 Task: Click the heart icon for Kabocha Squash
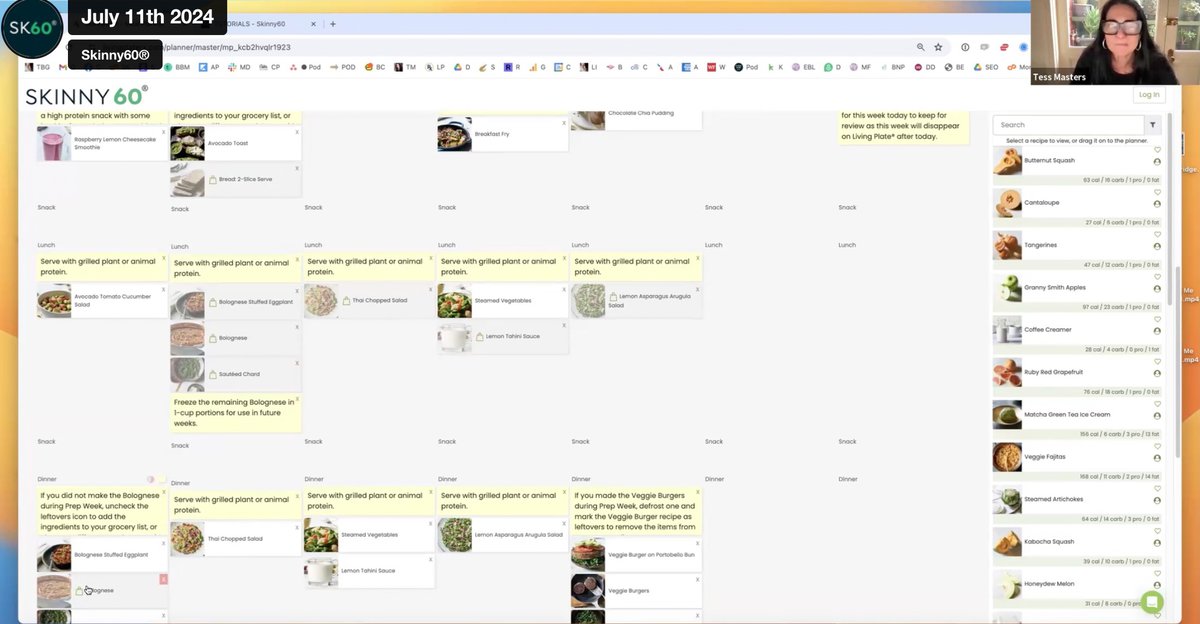(x=1157, y=531)
